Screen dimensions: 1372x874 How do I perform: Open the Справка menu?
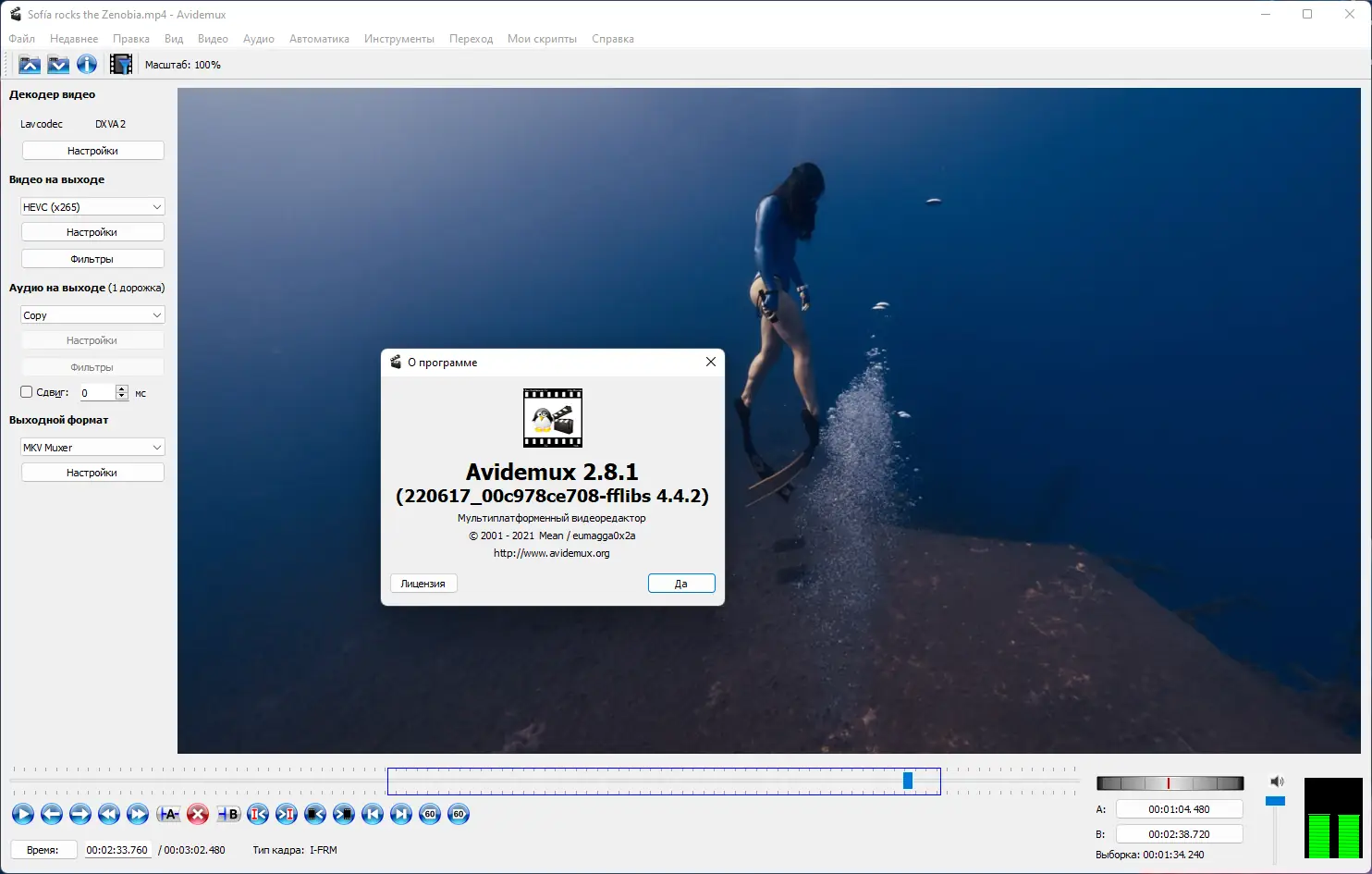(x=612, y=39)
